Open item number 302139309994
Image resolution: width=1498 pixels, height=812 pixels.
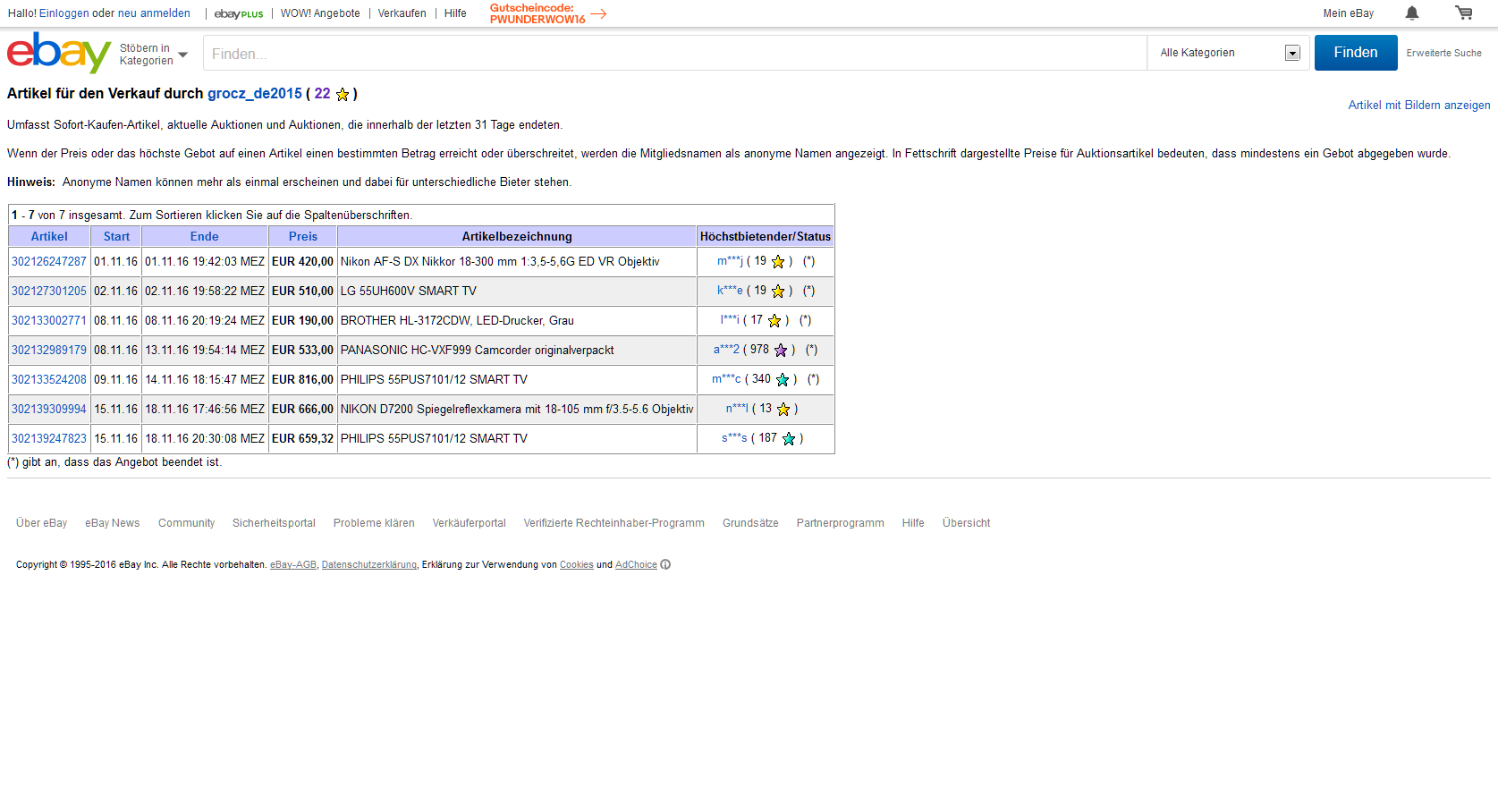(x=49, y=410)
